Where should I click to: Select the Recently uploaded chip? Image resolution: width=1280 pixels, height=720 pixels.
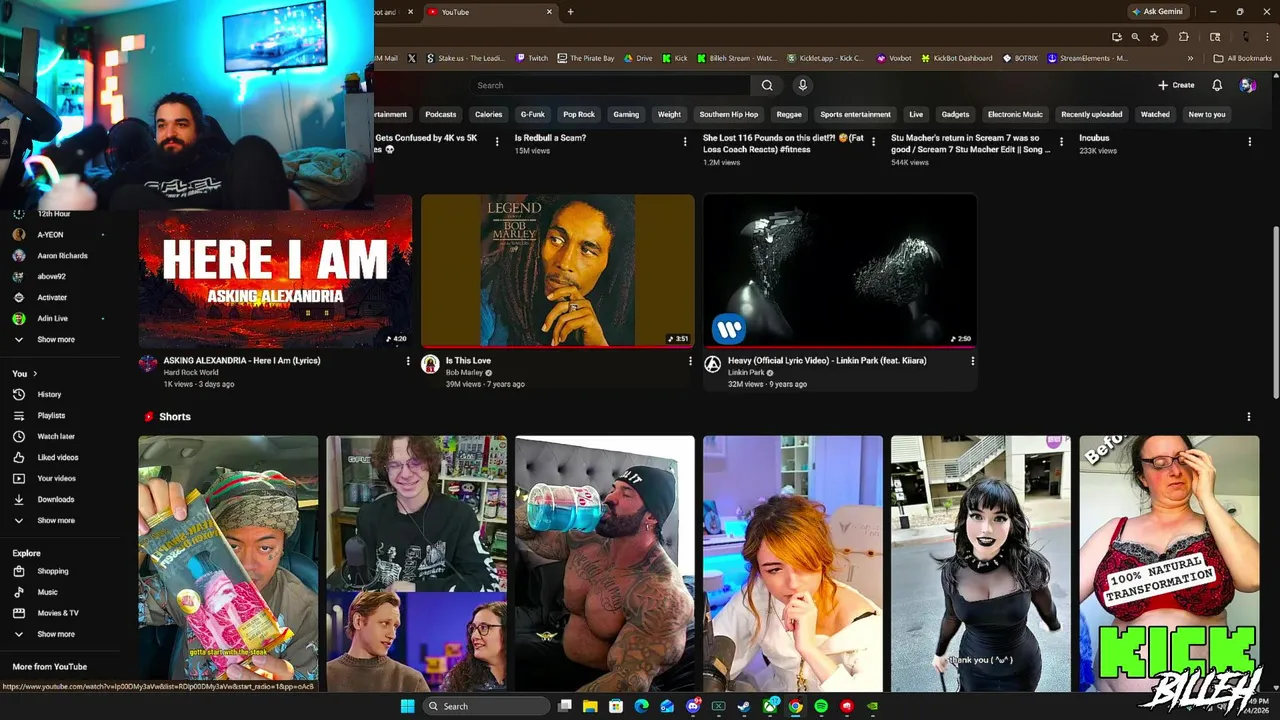pos(1091,114)
